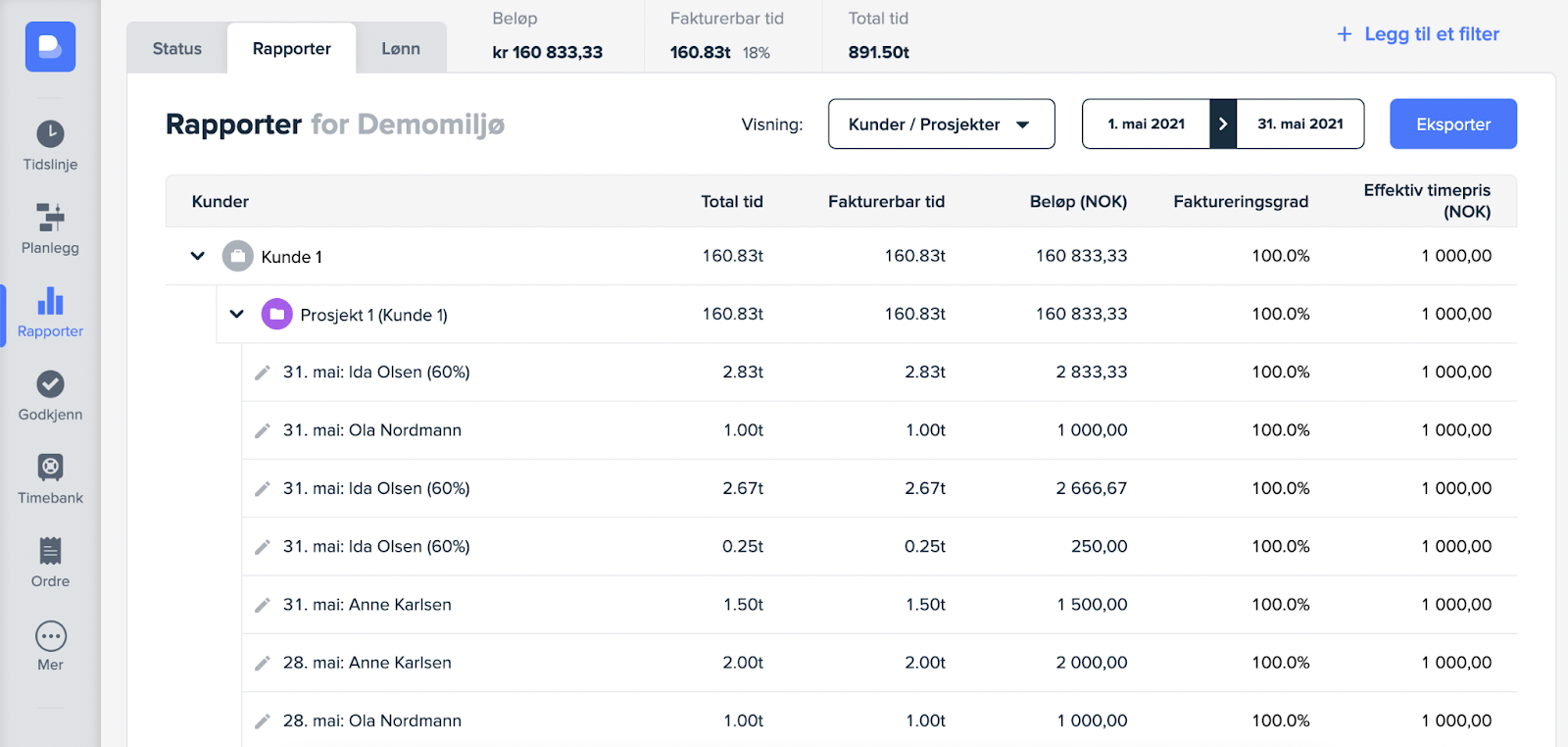Edit 28. mai Anne Karlsen entry
1568x747 pixels.
point(262,663)
